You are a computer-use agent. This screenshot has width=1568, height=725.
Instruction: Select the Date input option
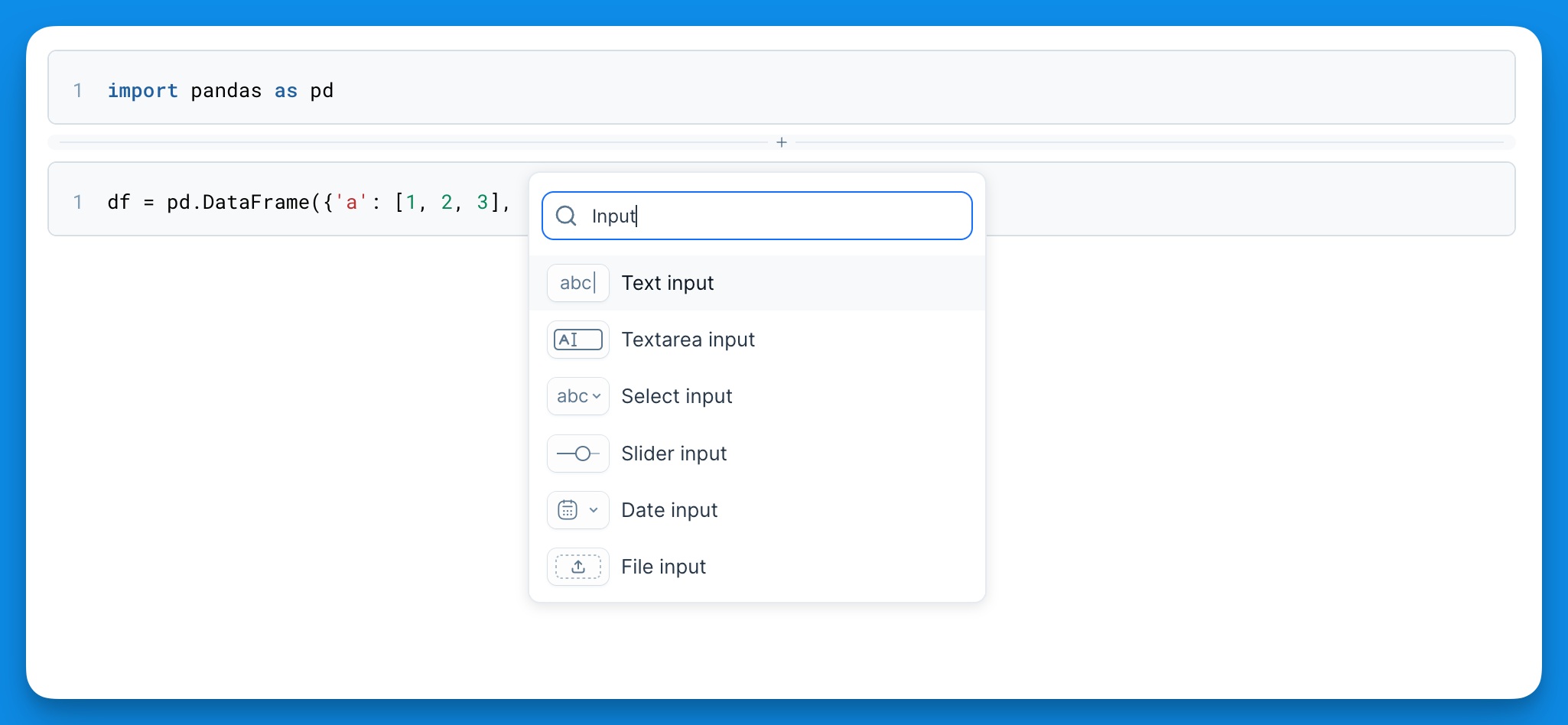click(x=757, y=510)
